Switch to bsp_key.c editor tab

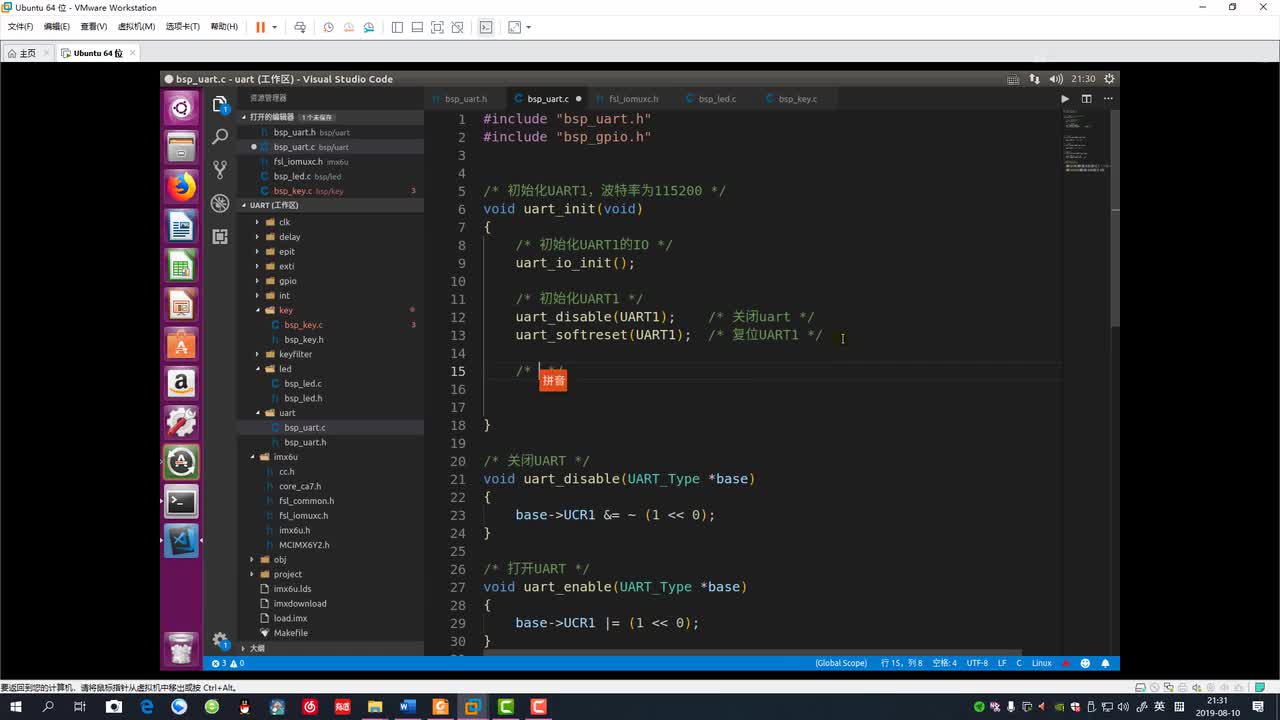tap(797, 99)
